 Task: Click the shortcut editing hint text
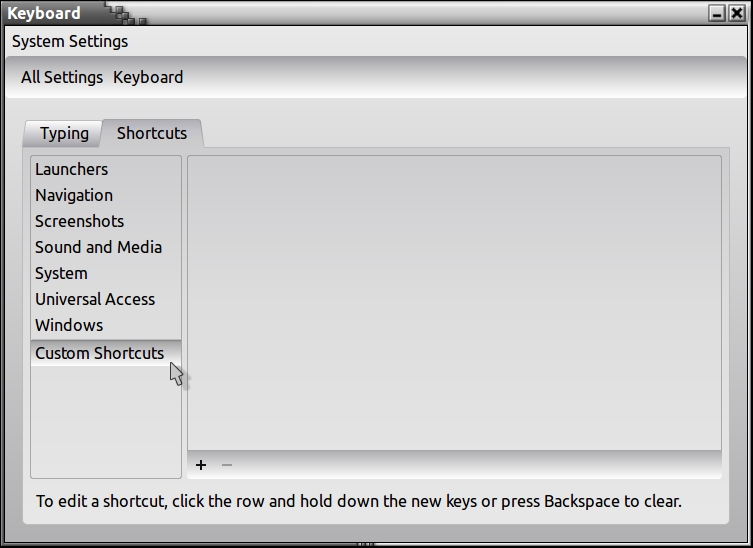coord(358,501)
